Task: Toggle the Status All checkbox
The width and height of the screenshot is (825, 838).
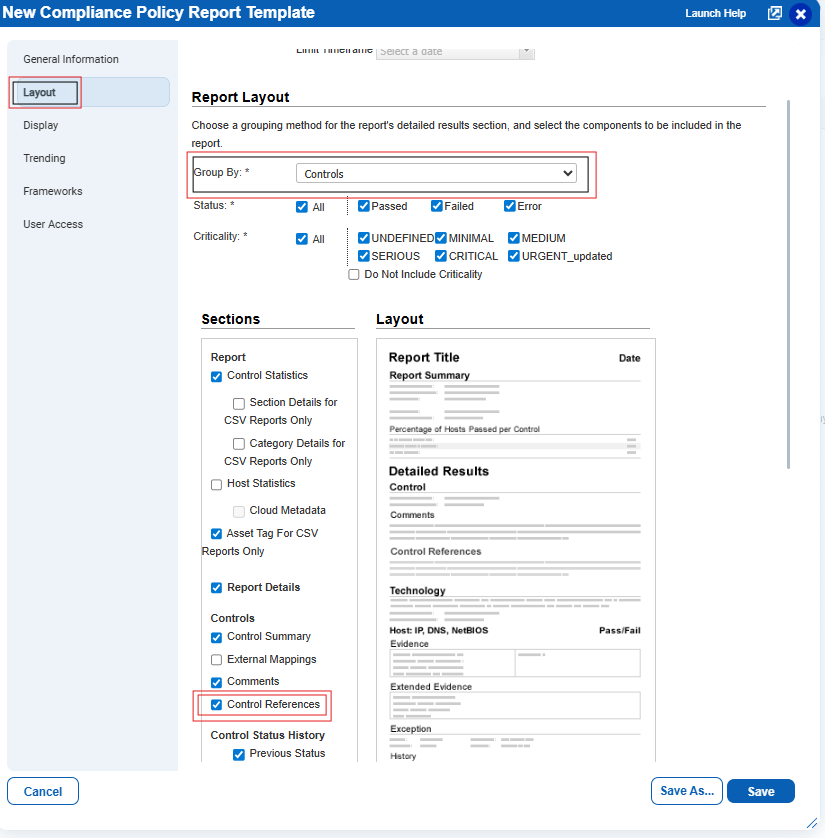Action: pos(302,207)
